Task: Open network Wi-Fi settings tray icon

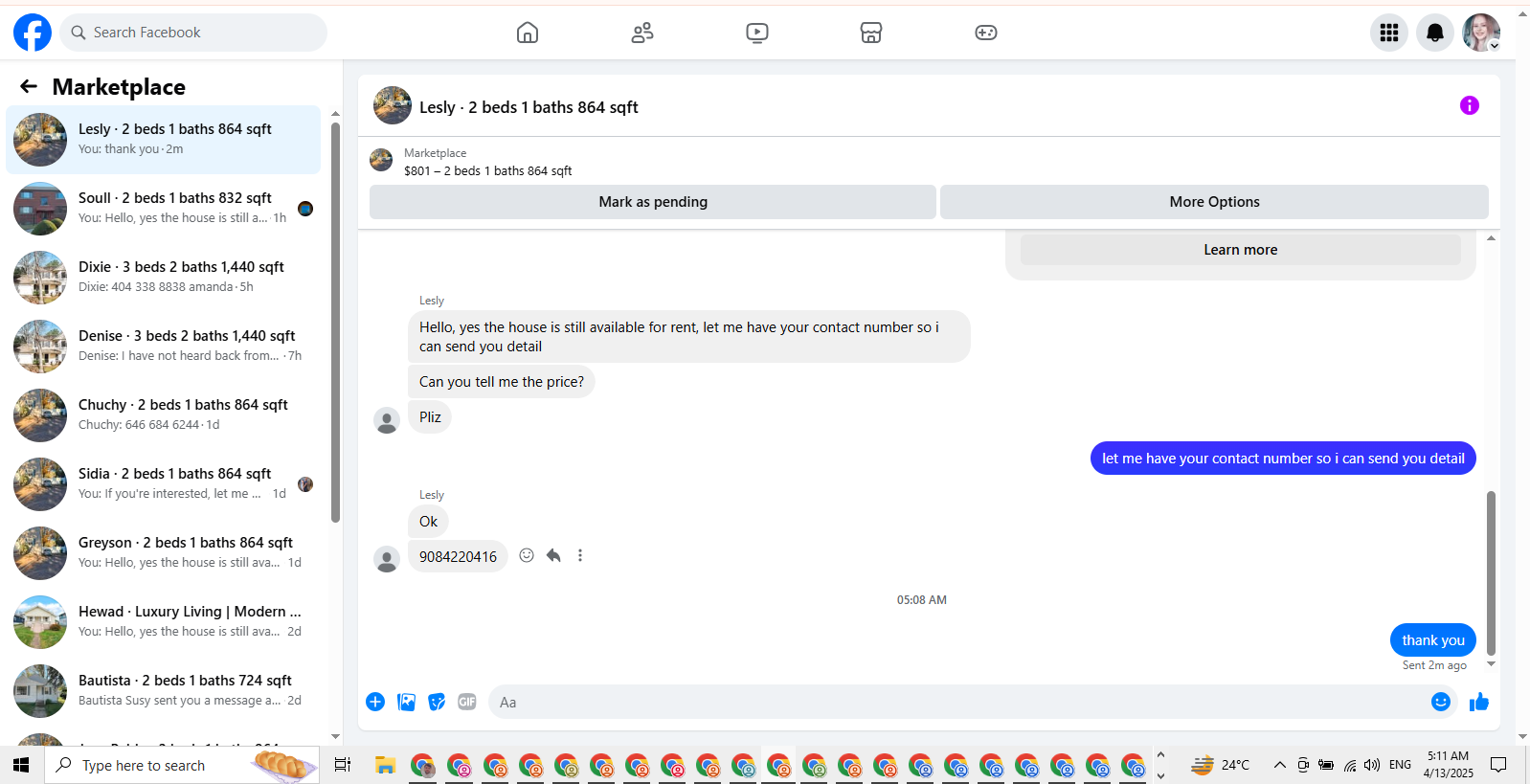Action: pos(1350,765)
